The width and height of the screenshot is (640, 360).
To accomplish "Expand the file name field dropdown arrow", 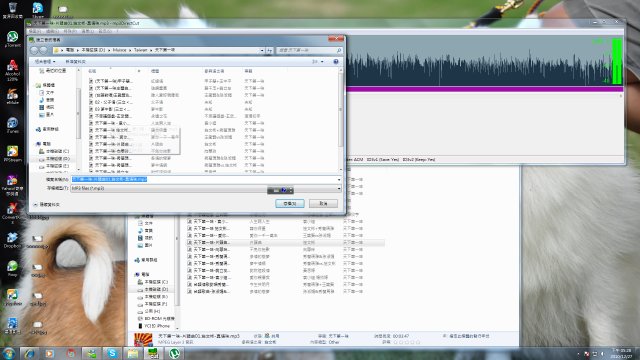I will click(x=339, y=179).
